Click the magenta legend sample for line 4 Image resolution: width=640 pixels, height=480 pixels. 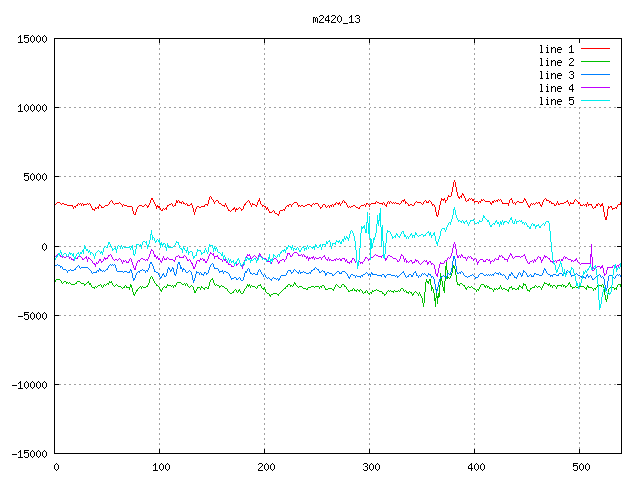[596, 88]
